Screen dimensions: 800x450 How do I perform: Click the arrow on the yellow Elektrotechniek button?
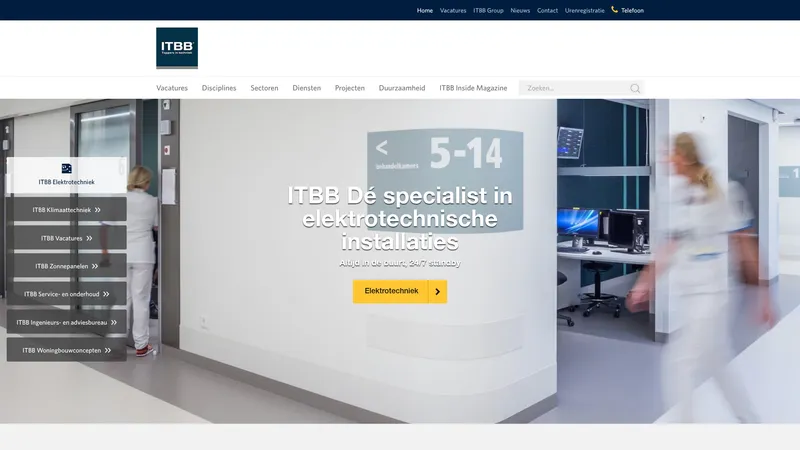pos(437,291)
